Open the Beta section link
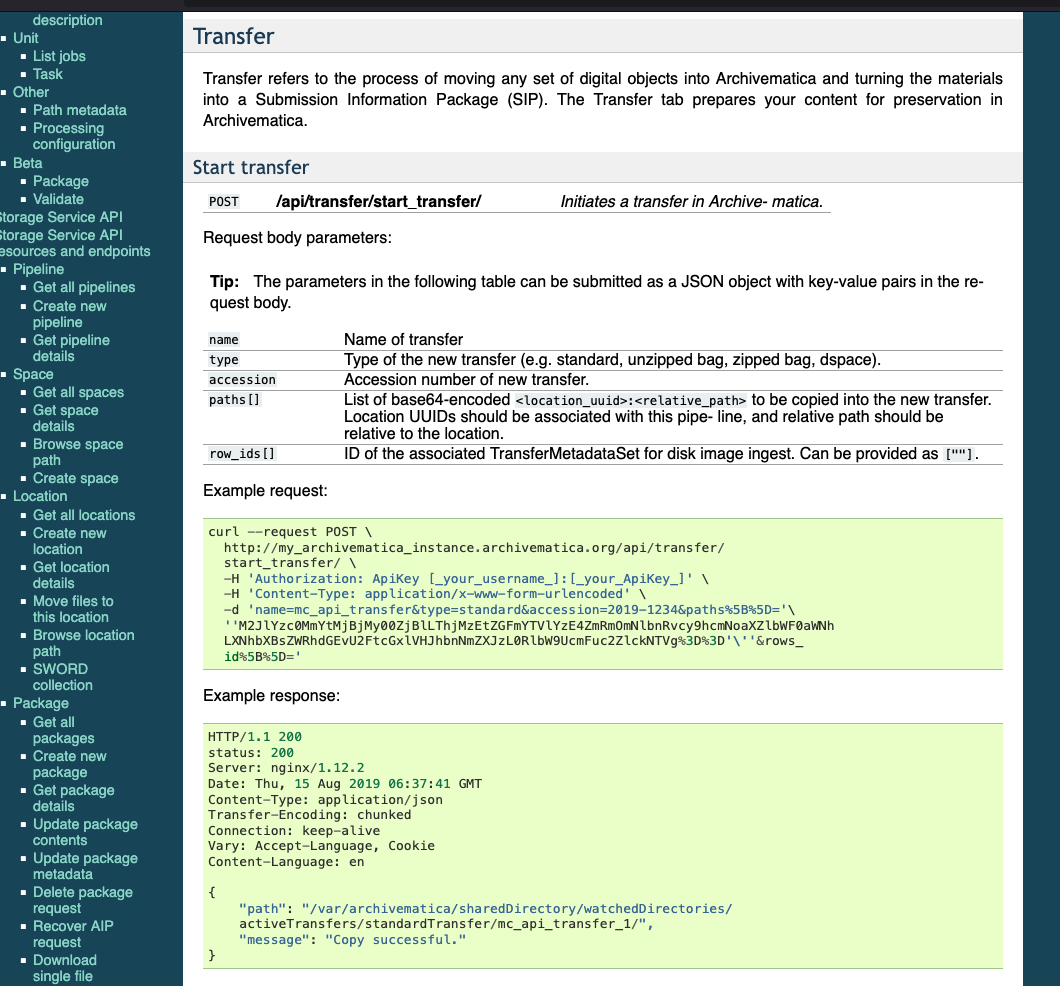The width and height of the screenshot is (1060, 986). pyautogui.click(x=28, y=163)
